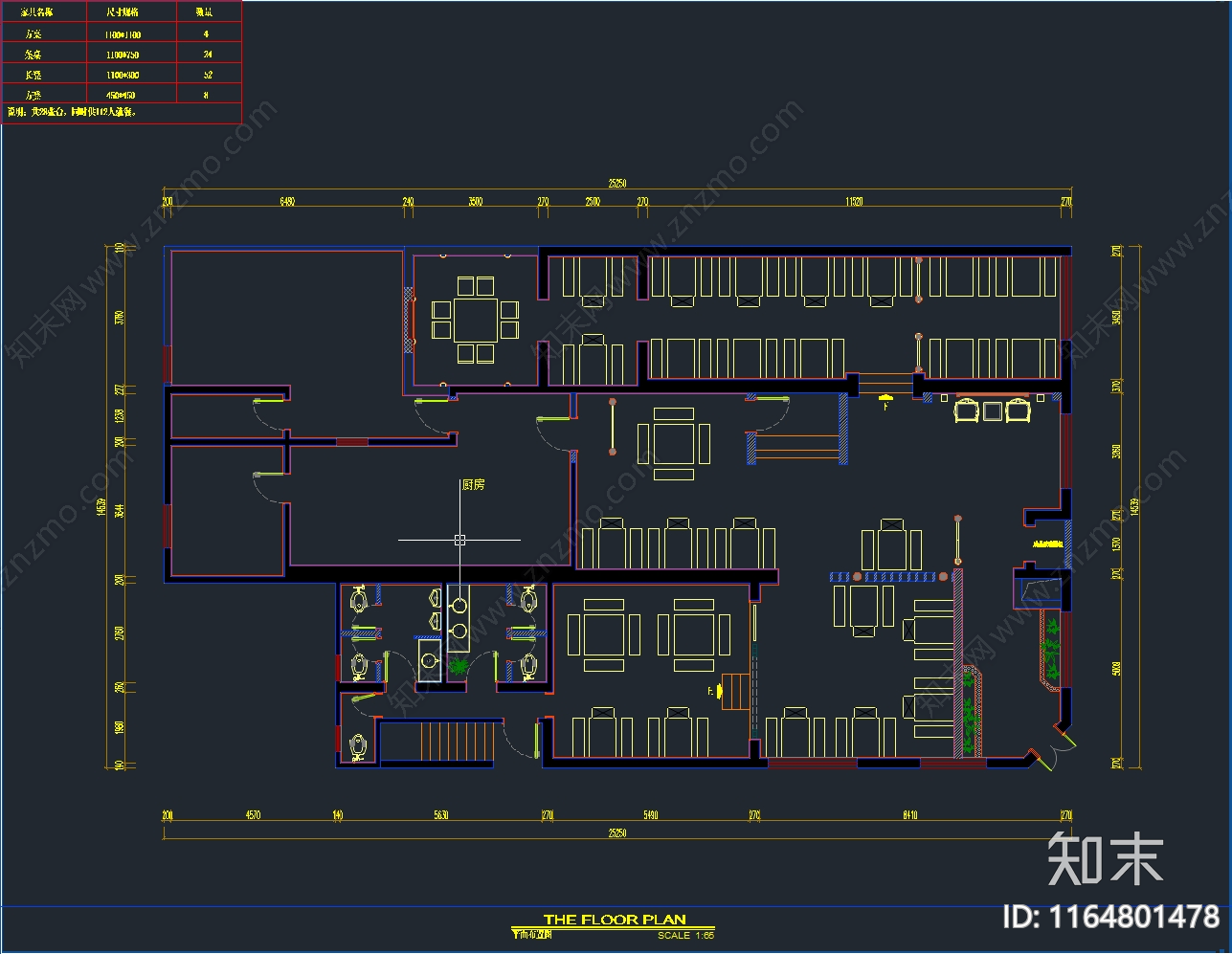
Task: Click the 8410 dimension along the bottom
Action: point(909,815)
